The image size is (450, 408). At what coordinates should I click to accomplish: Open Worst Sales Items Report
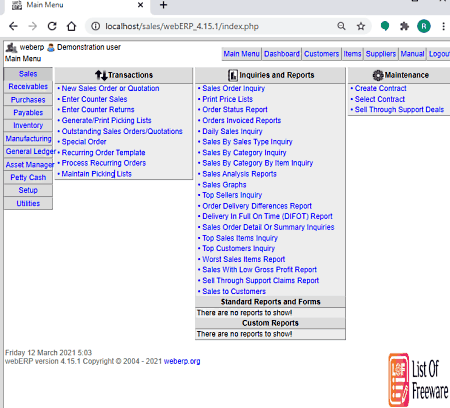[244, 259]
